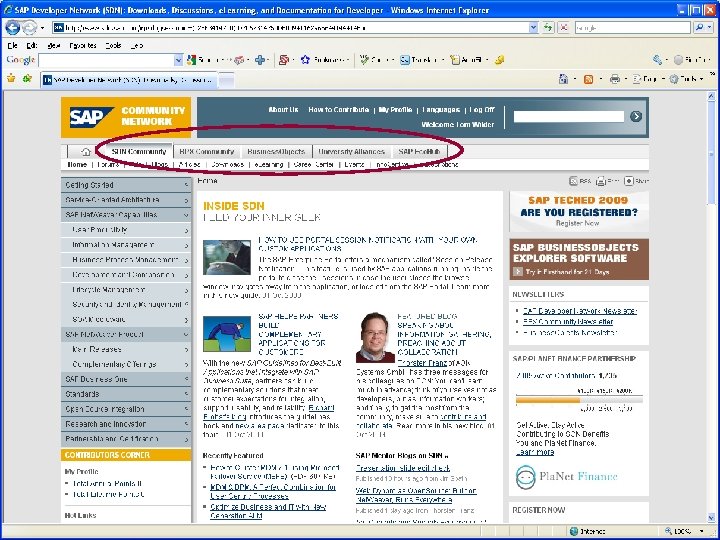
Task: Click the Learn more link under PlaNet Finance
Action: click(535, 452)
